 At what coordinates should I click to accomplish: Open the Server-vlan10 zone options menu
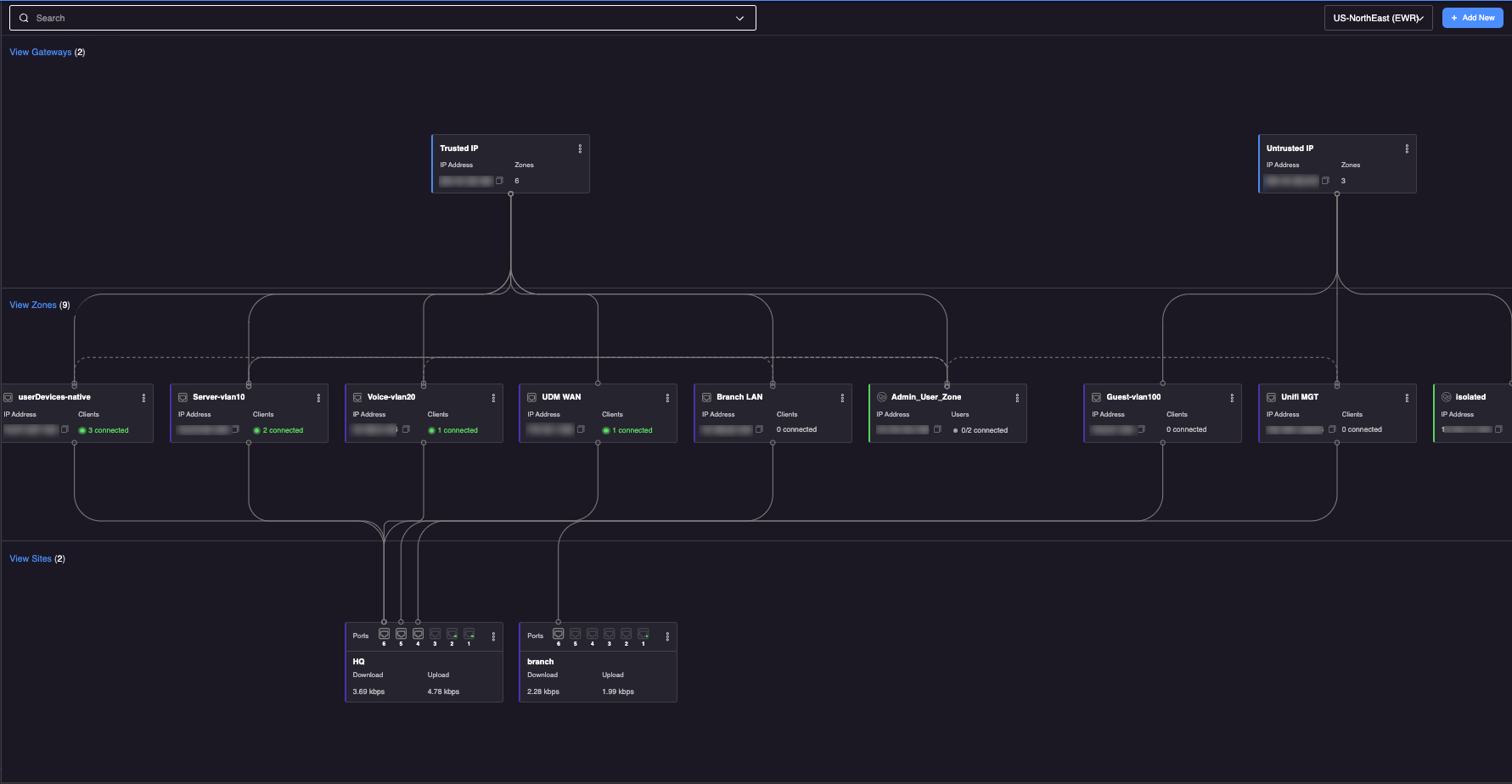click(x=318, y=398)
